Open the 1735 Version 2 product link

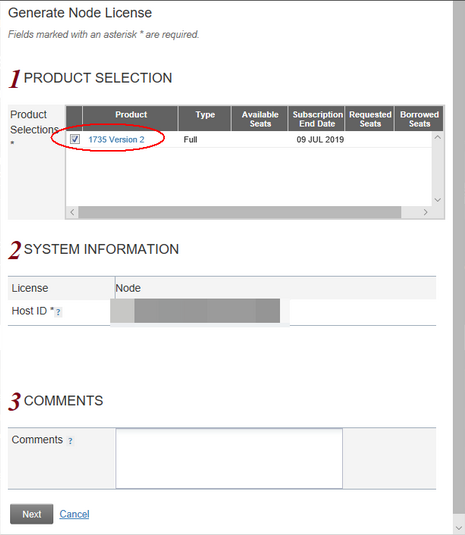coord(116,140)
